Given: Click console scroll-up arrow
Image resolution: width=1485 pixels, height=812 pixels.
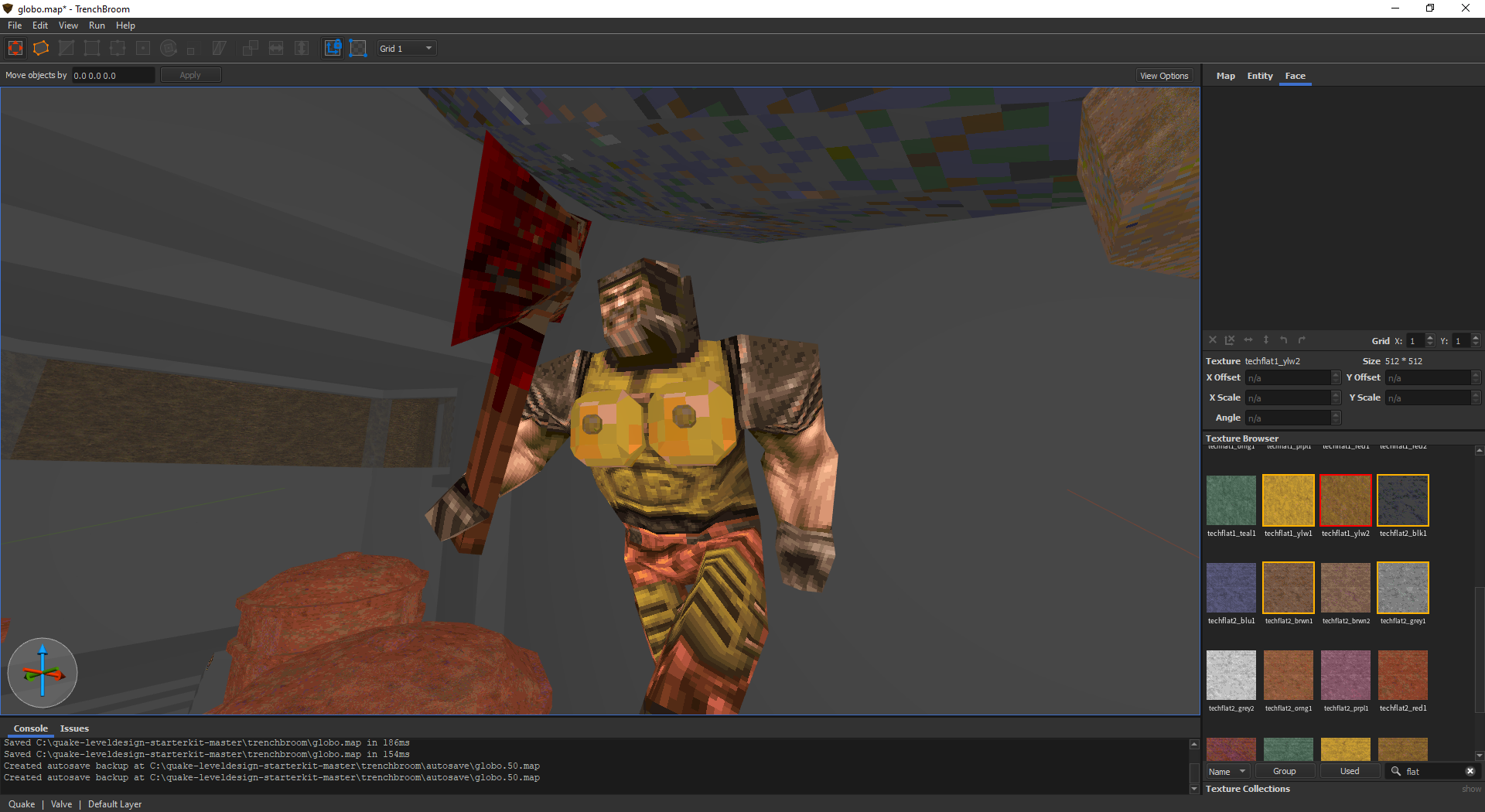Looking at the screenshot, I should [1194, 744].
